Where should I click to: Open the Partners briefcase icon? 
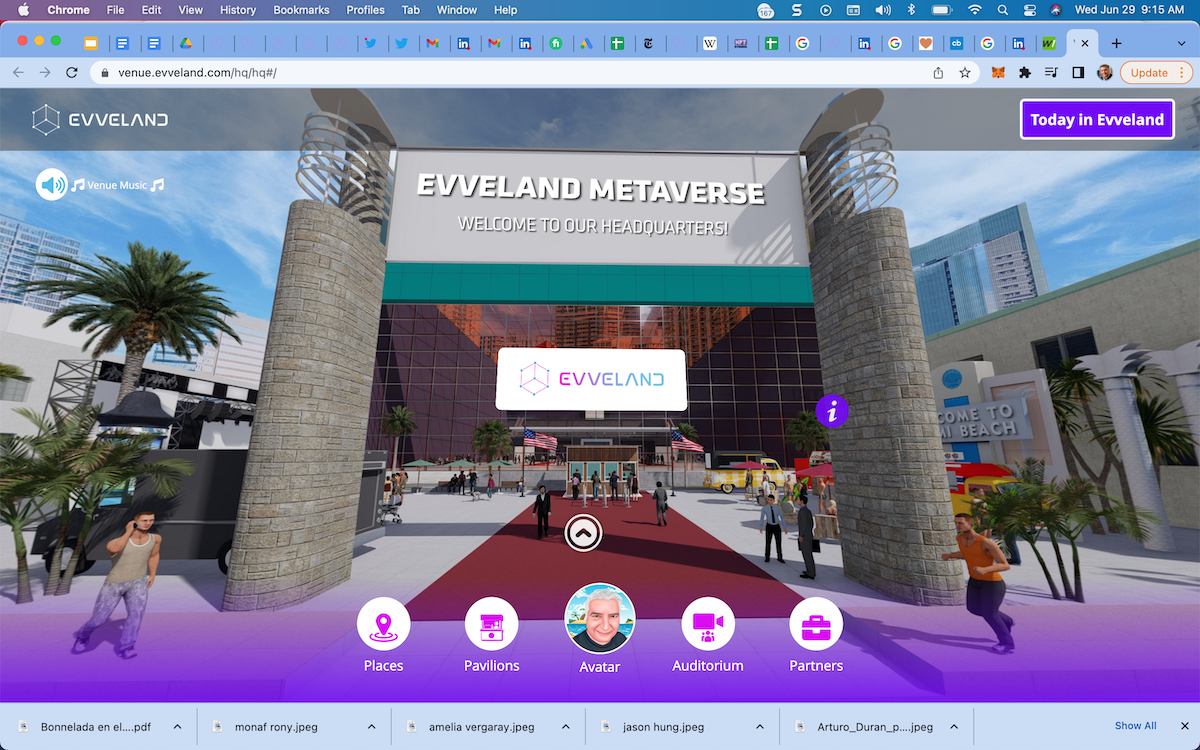816,624
